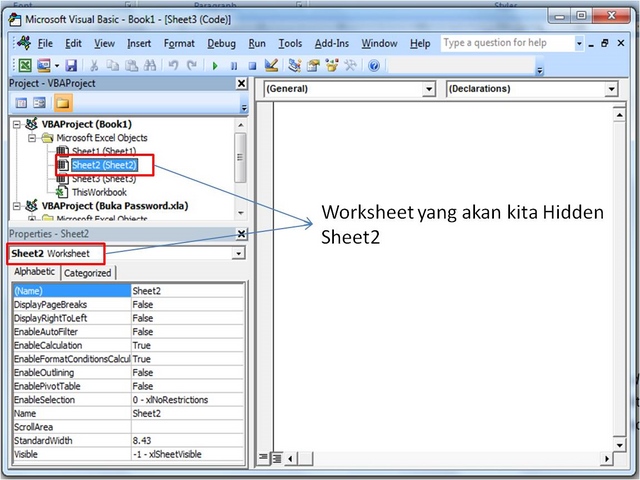
Task: Click the Break pause icon
Action: pyautogui.click(x=234, y=66)
